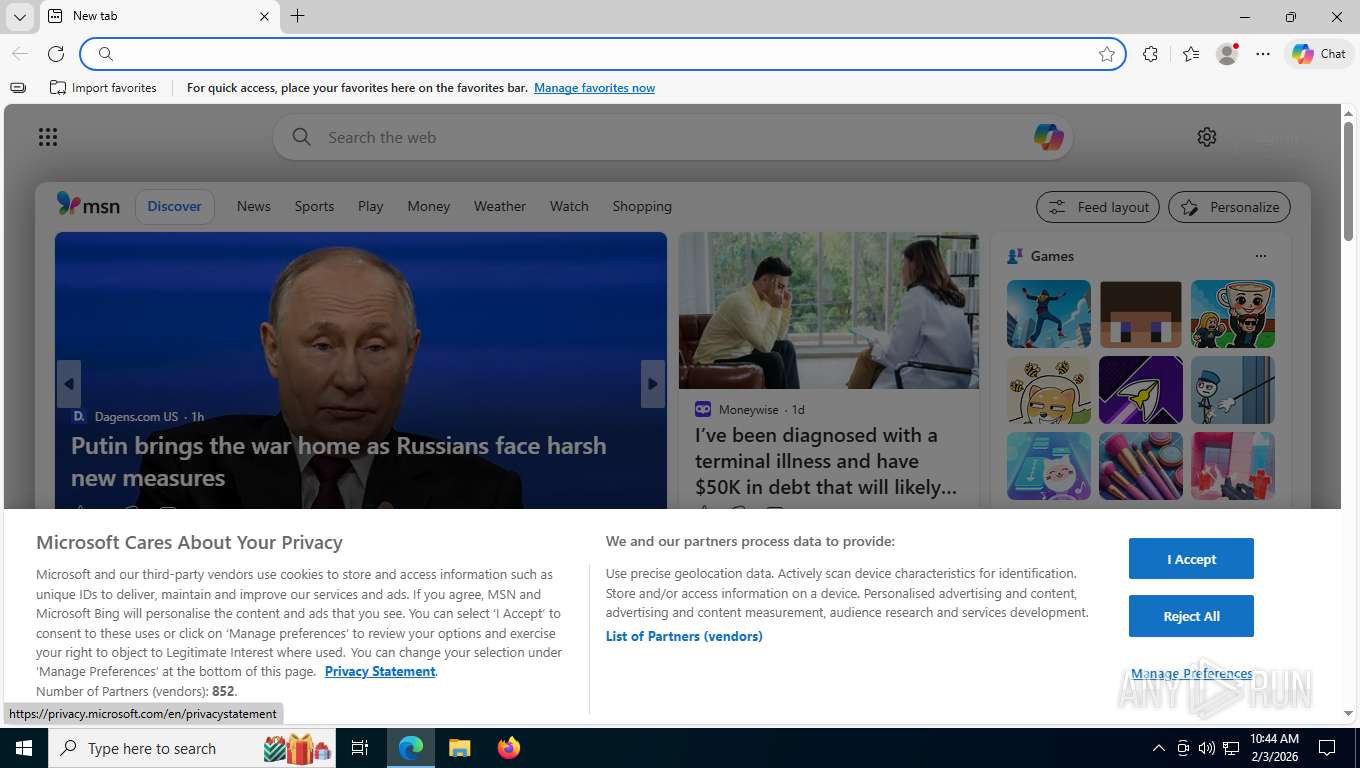Open the terminal illness $50K debt headline
This screenshot has width=1360, height=768.
click(x=826, y=461)
